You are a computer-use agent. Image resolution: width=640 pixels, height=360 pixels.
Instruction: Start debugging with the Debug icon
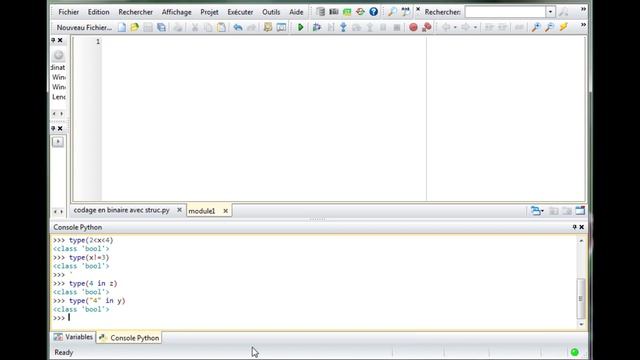click(x=317, y=27)
